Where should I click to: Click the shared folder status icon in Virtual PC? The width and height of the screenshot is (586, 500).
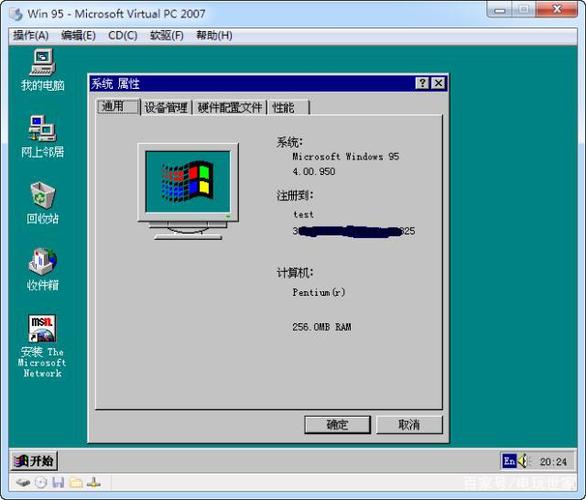pos(76,483)
